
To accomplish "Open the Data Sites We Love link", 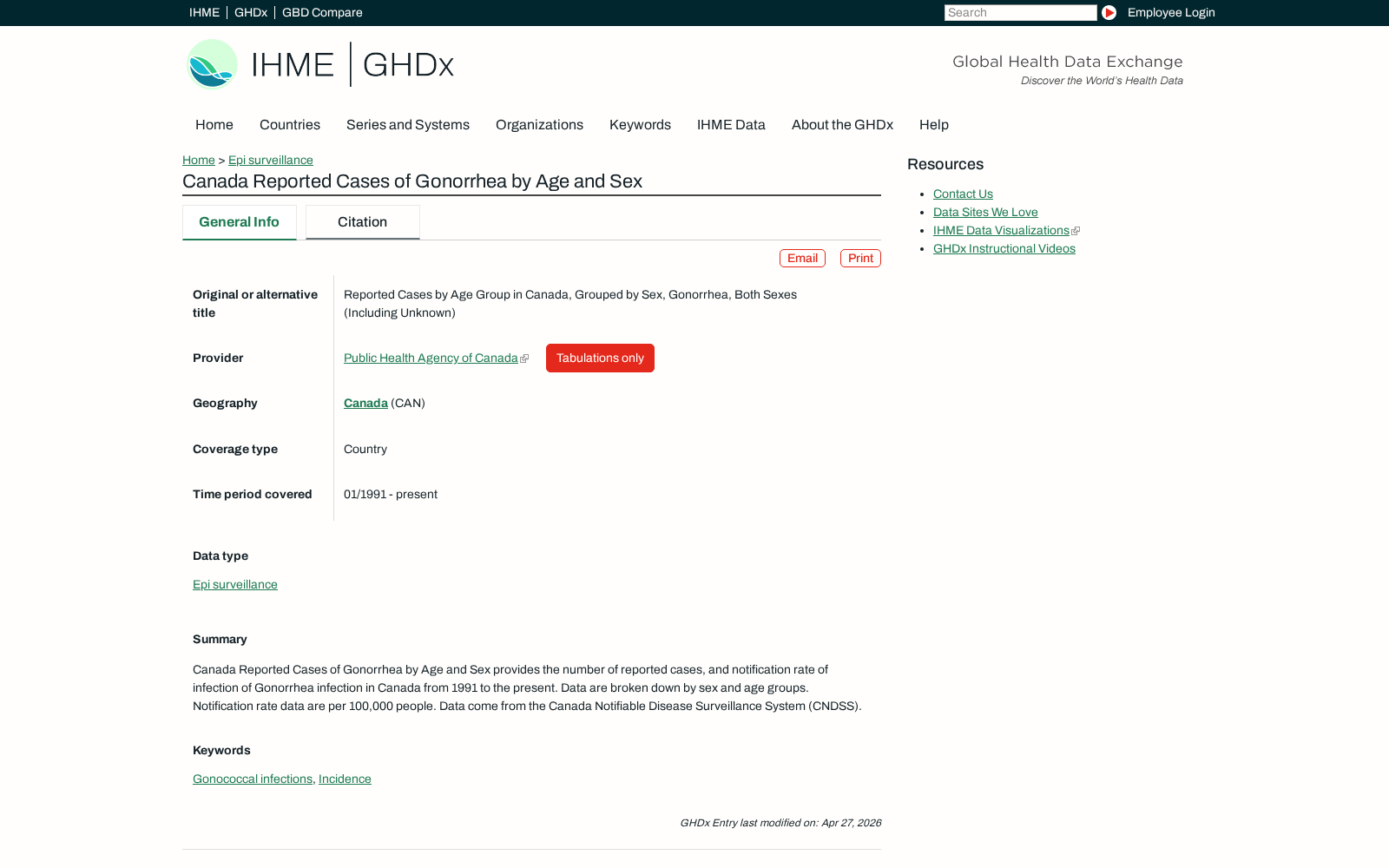I will coord(985,213).
